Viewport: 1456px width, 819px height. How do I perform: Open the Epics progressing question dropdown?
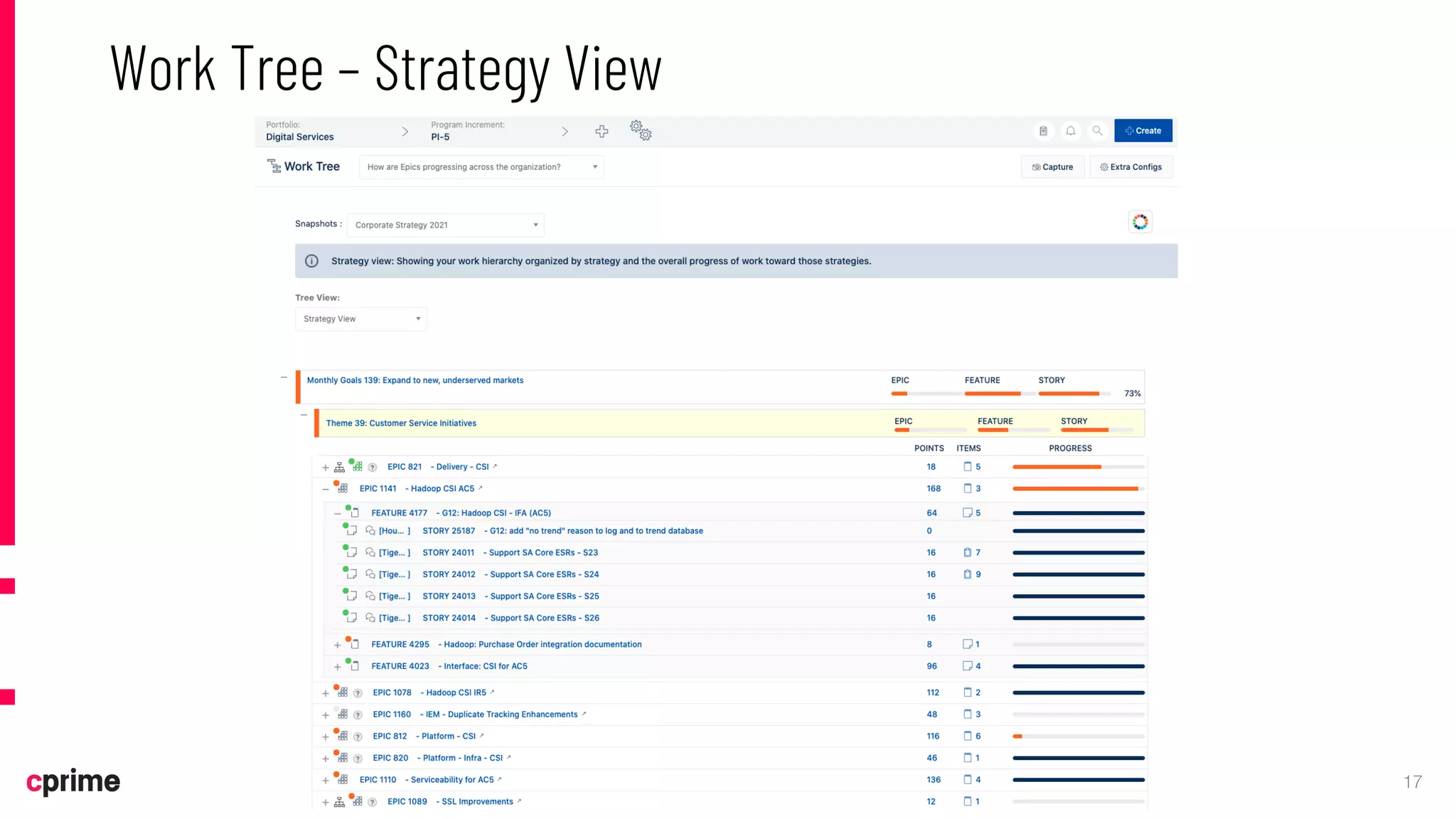tap(481, 167)
